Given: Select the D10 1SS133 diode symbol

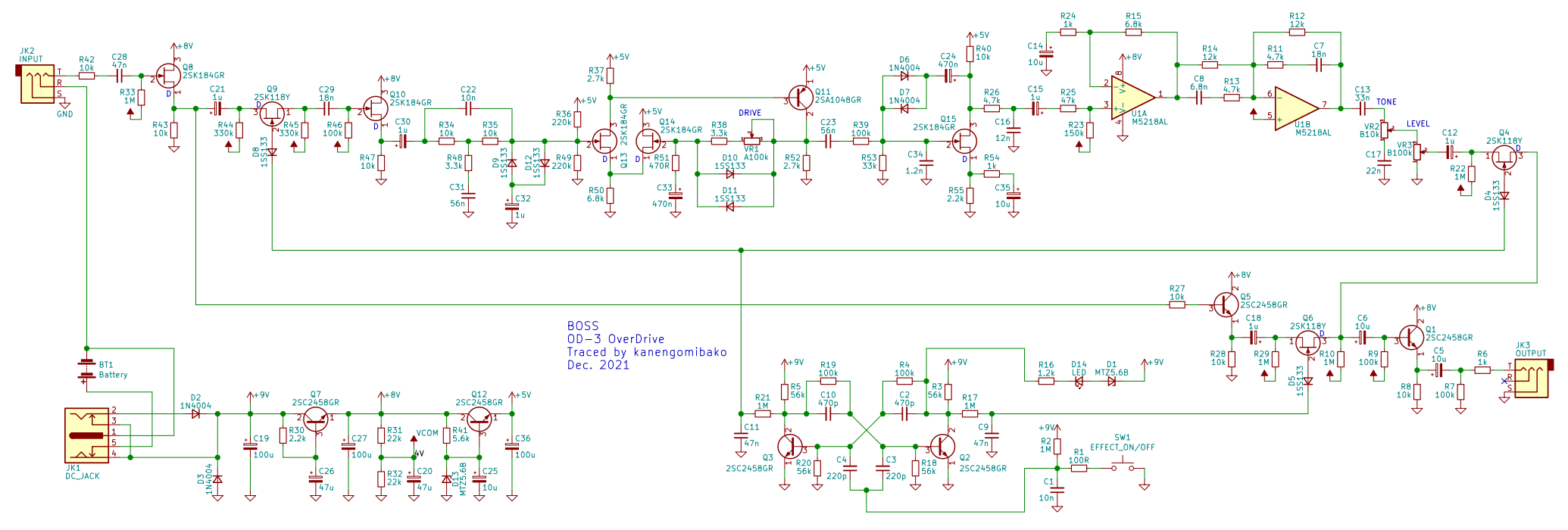Looking at the screenshot, I should coord(730,173).
